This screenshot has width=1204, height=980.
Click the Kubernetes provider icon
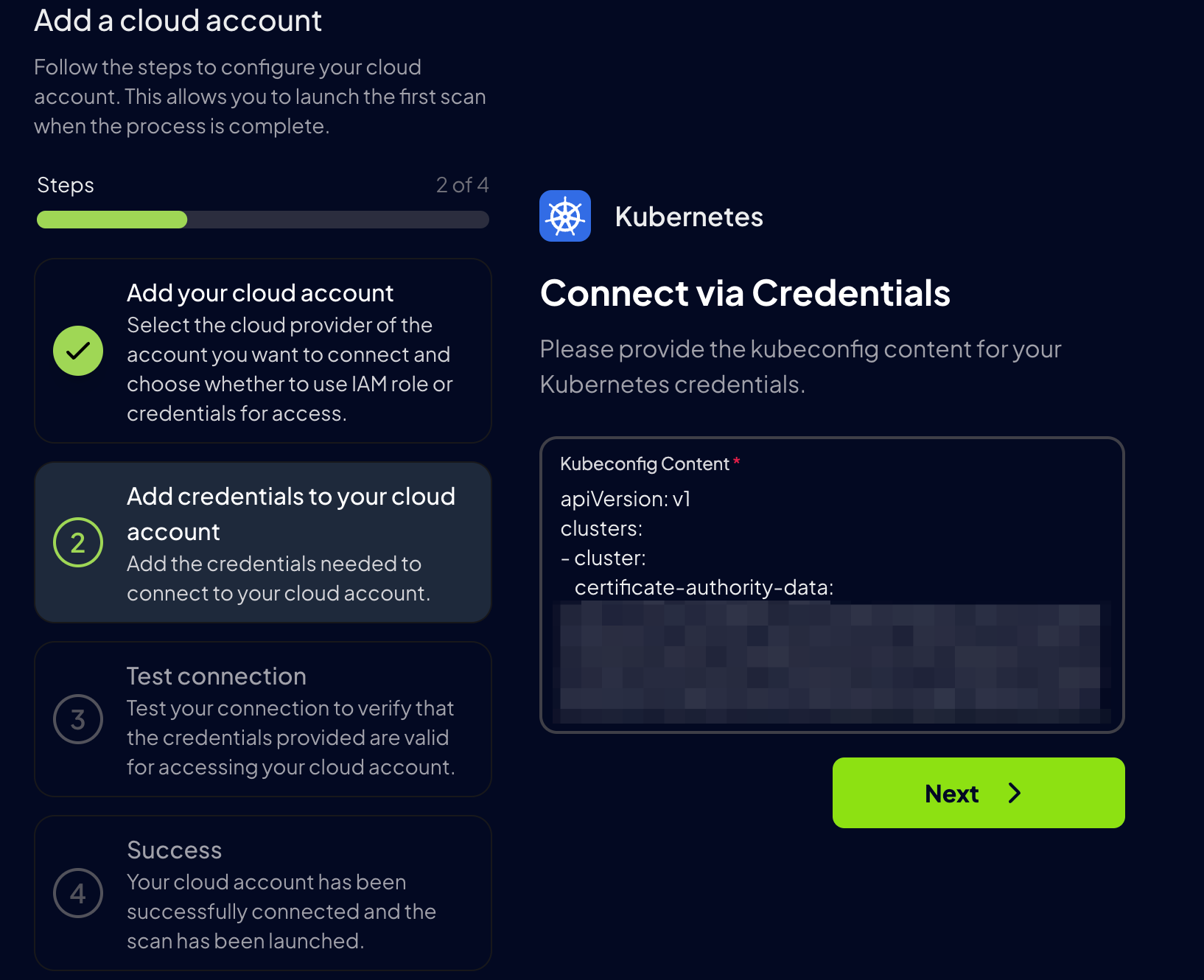coord(564,216)
